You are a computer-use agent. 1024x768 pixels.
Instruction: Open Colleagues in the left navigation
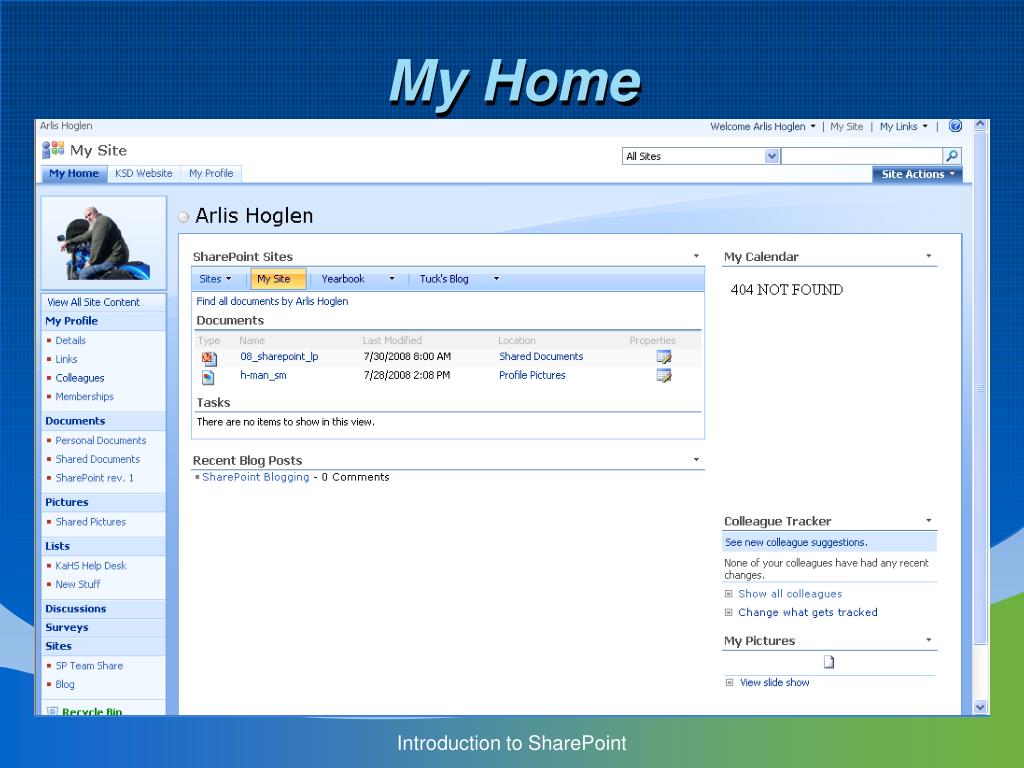pos(80,378)
